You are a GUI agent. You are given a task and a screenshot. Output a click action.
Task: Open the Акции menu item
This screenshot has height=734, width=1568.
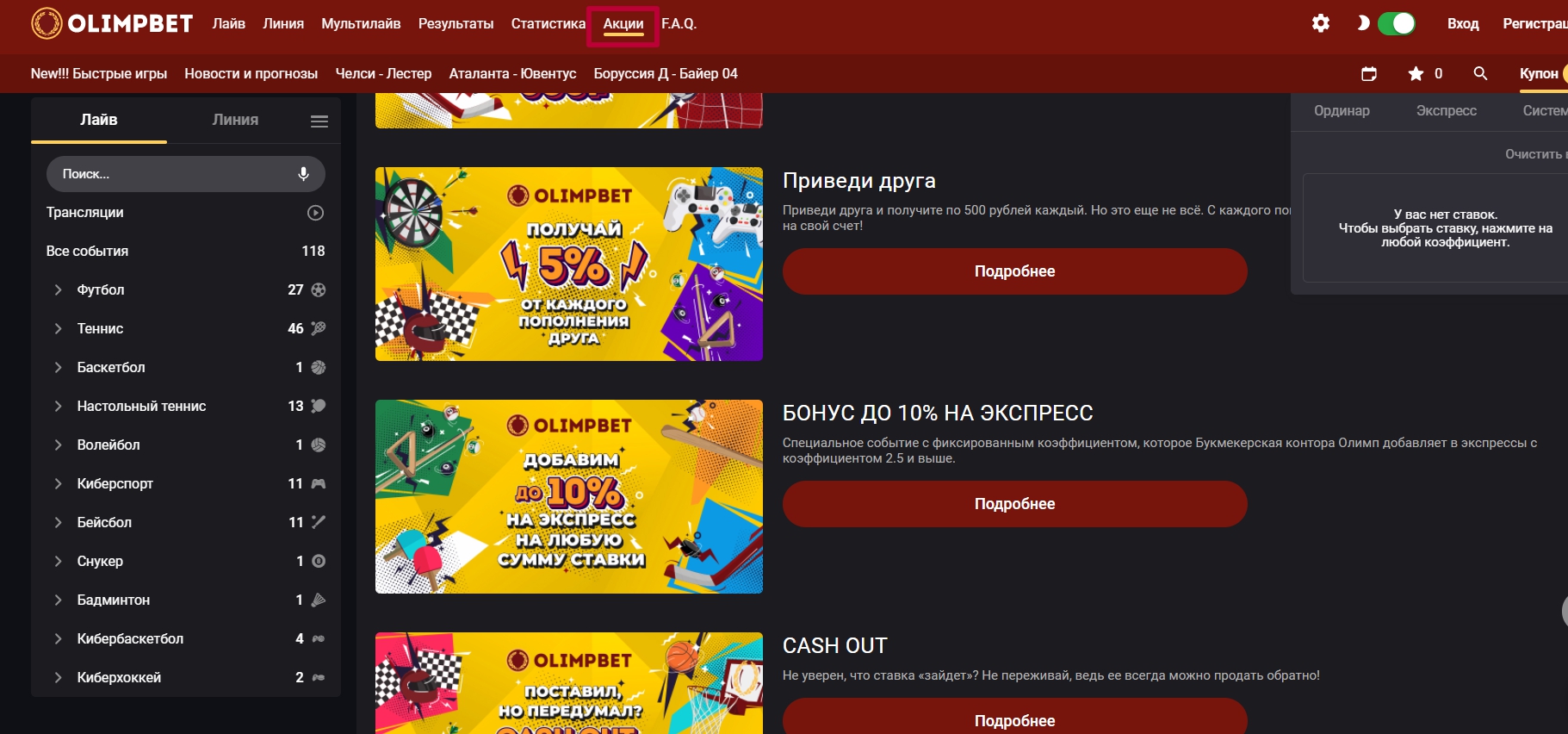(x=623, y=24)
